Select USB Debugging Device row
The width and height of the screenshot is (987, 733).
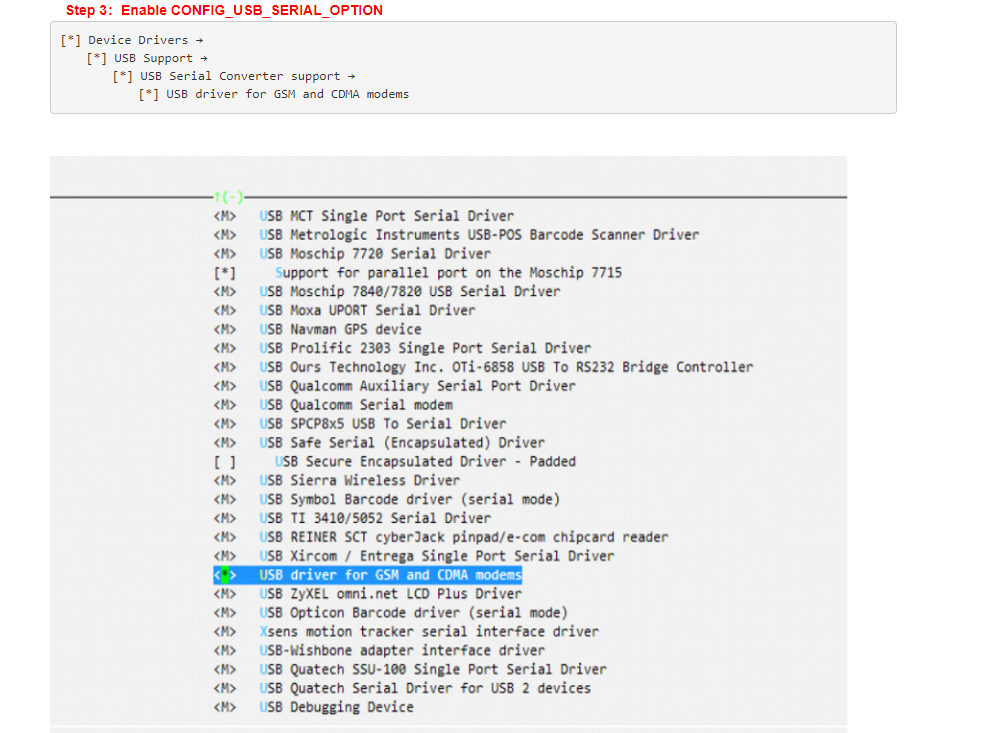[313, 707]
